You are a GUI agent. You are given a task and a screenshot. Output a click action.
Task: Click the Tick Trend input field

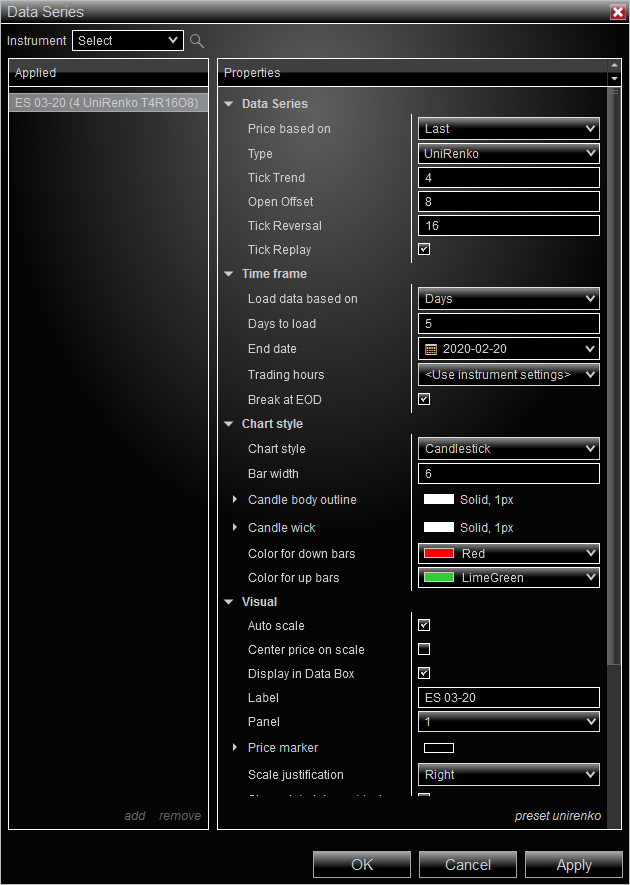pyautogui.click(x=509, y=178)
